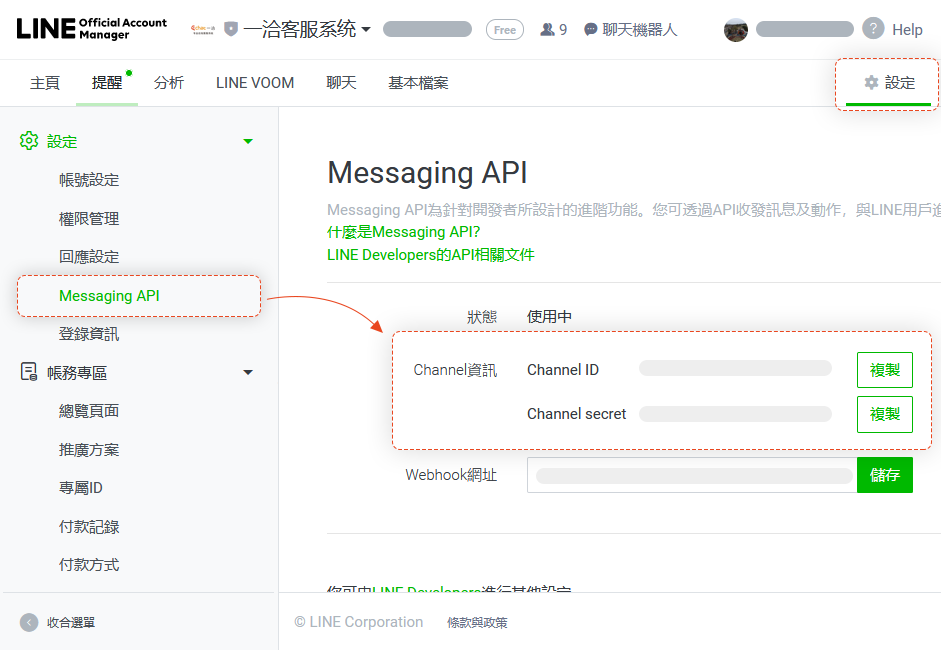Save the webhook URL with 儲存
The width and height of the screenshot is (941, 650).
[885, 475]
